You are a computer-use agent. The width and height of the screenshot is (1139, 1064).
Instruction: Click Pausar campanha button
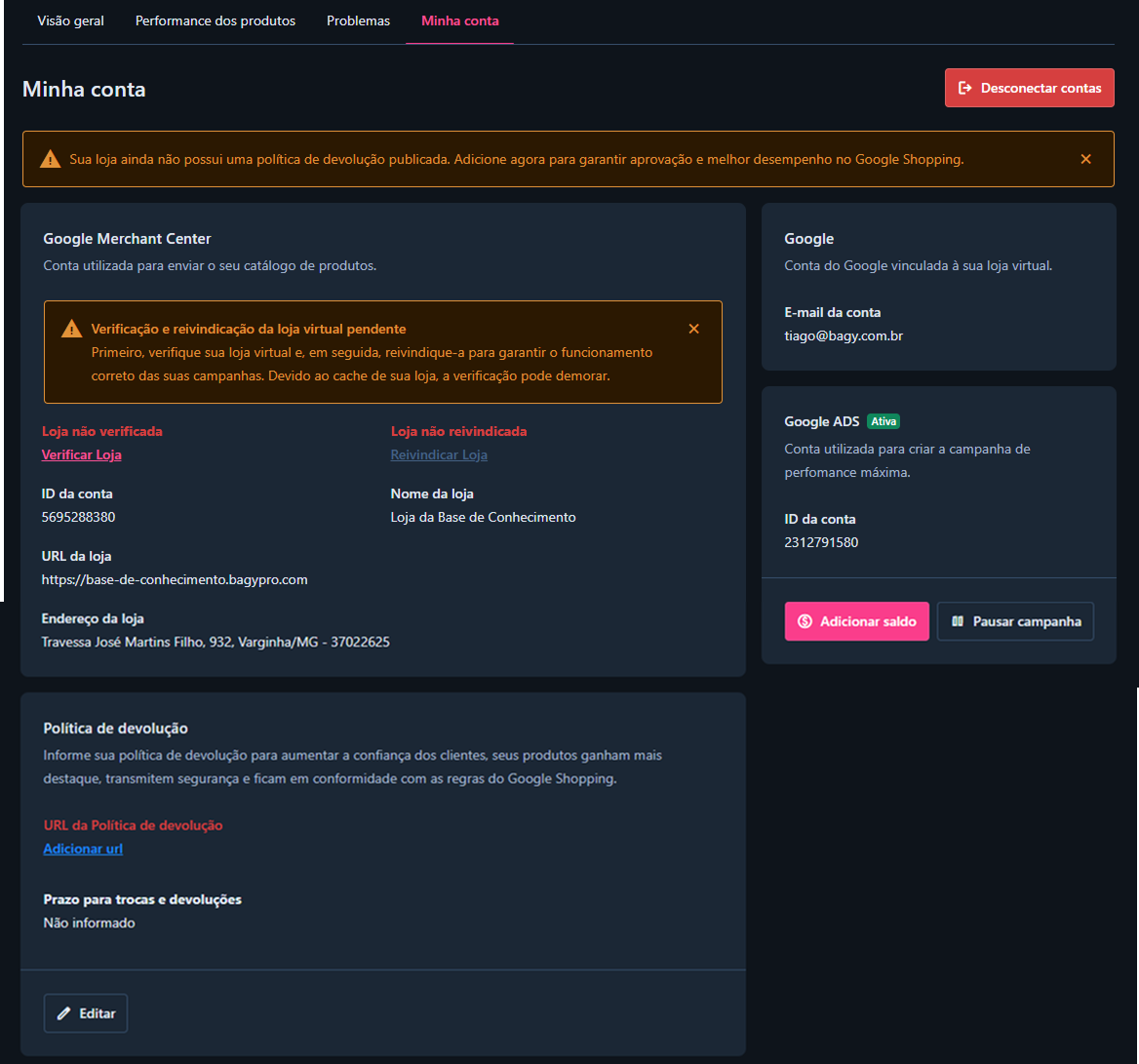point(1015,621)
